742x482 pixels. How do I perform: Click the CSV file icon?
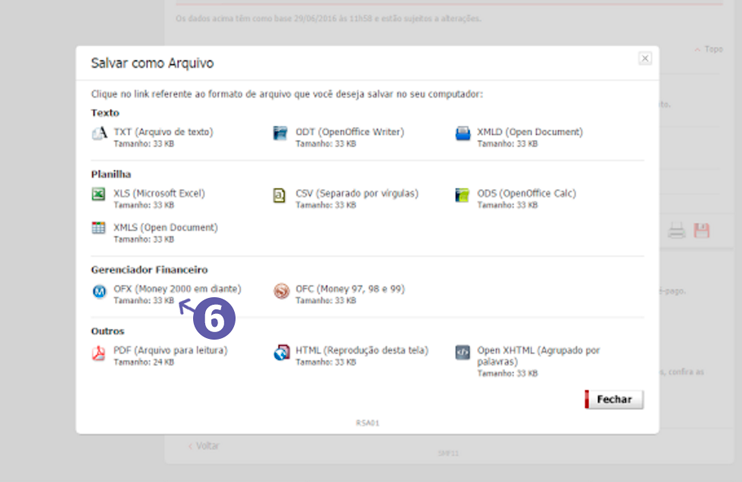tap(279, 195)
